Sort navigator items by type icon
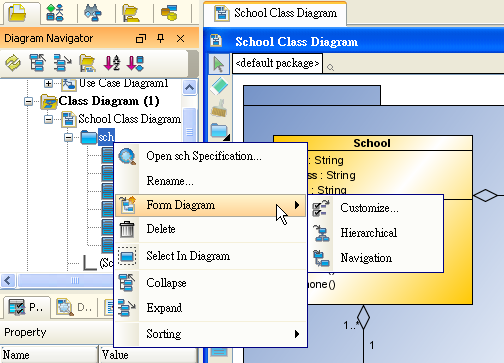This screenshot has width=504, height=363. pyautogui.click(x=135, y=63)
